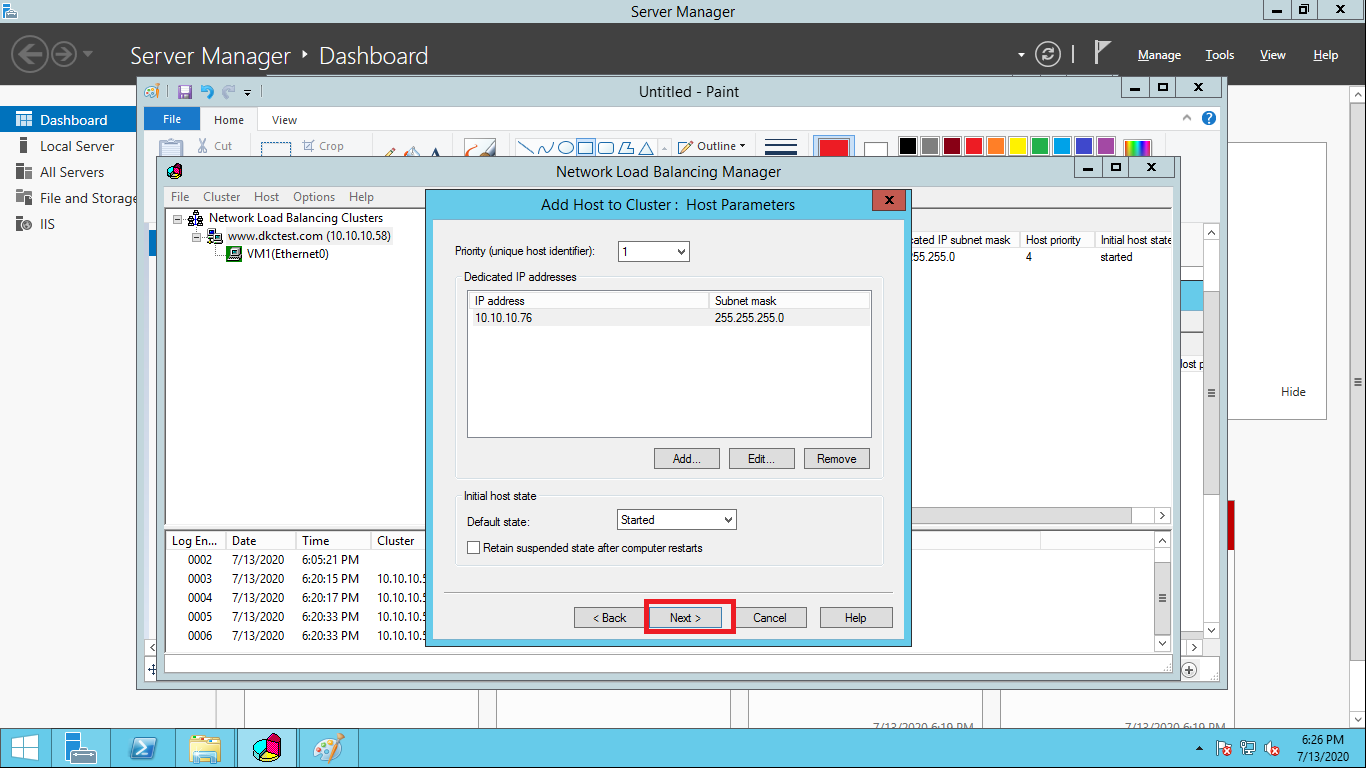Click Add... under Dedicated IP addresses
The image size is (1366, 768).
(x=687, y=459)
